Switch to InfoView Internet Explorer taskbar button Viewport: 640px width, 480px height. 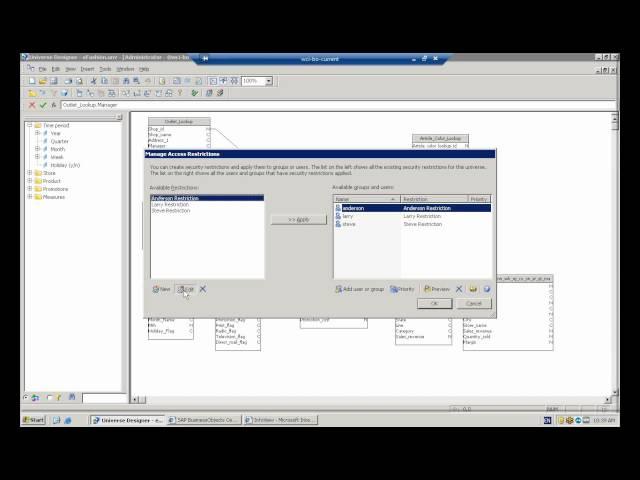tap(280, 420)
